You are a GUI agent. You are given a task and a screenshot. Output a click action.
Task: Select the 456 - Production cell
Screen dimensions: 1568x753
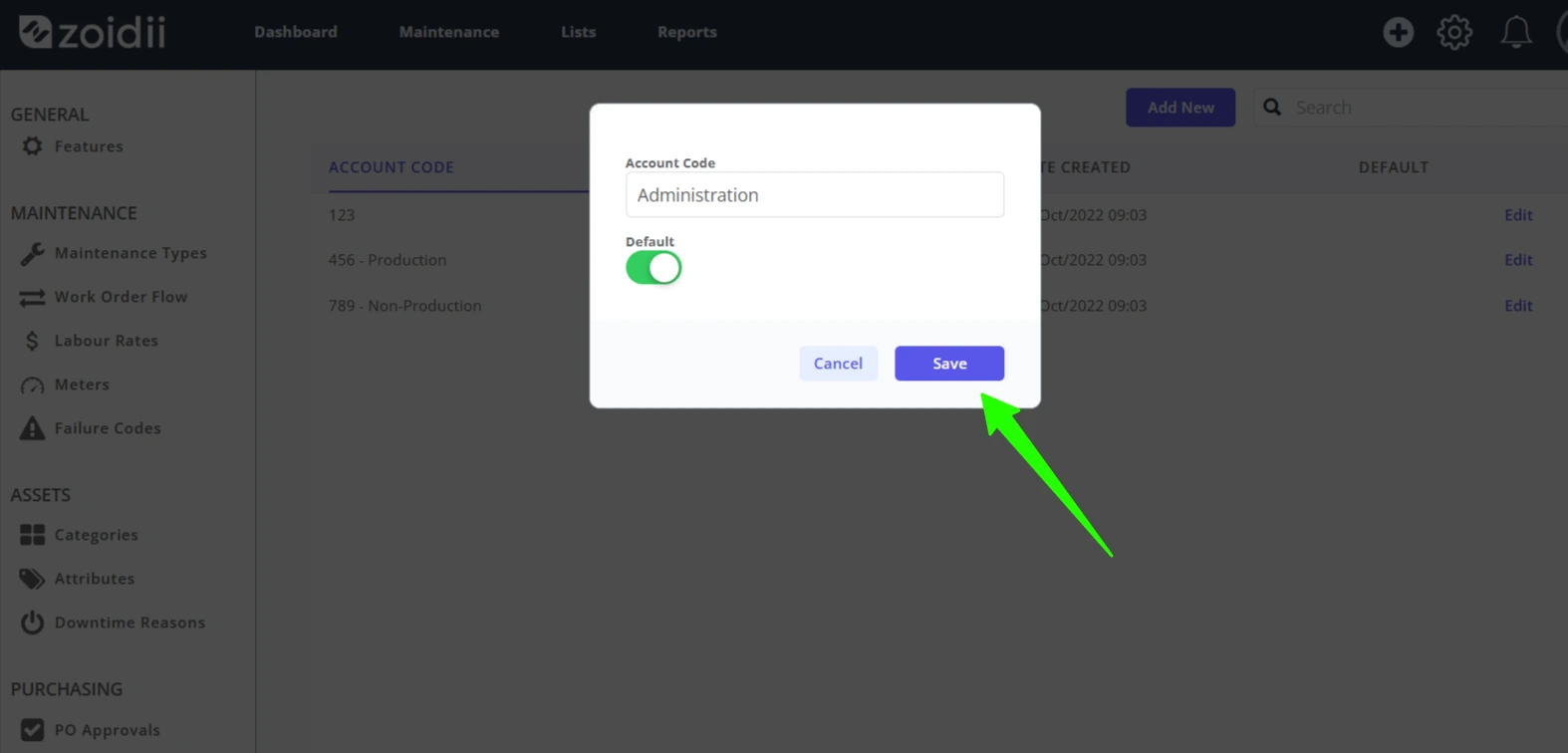coord(388,260)
